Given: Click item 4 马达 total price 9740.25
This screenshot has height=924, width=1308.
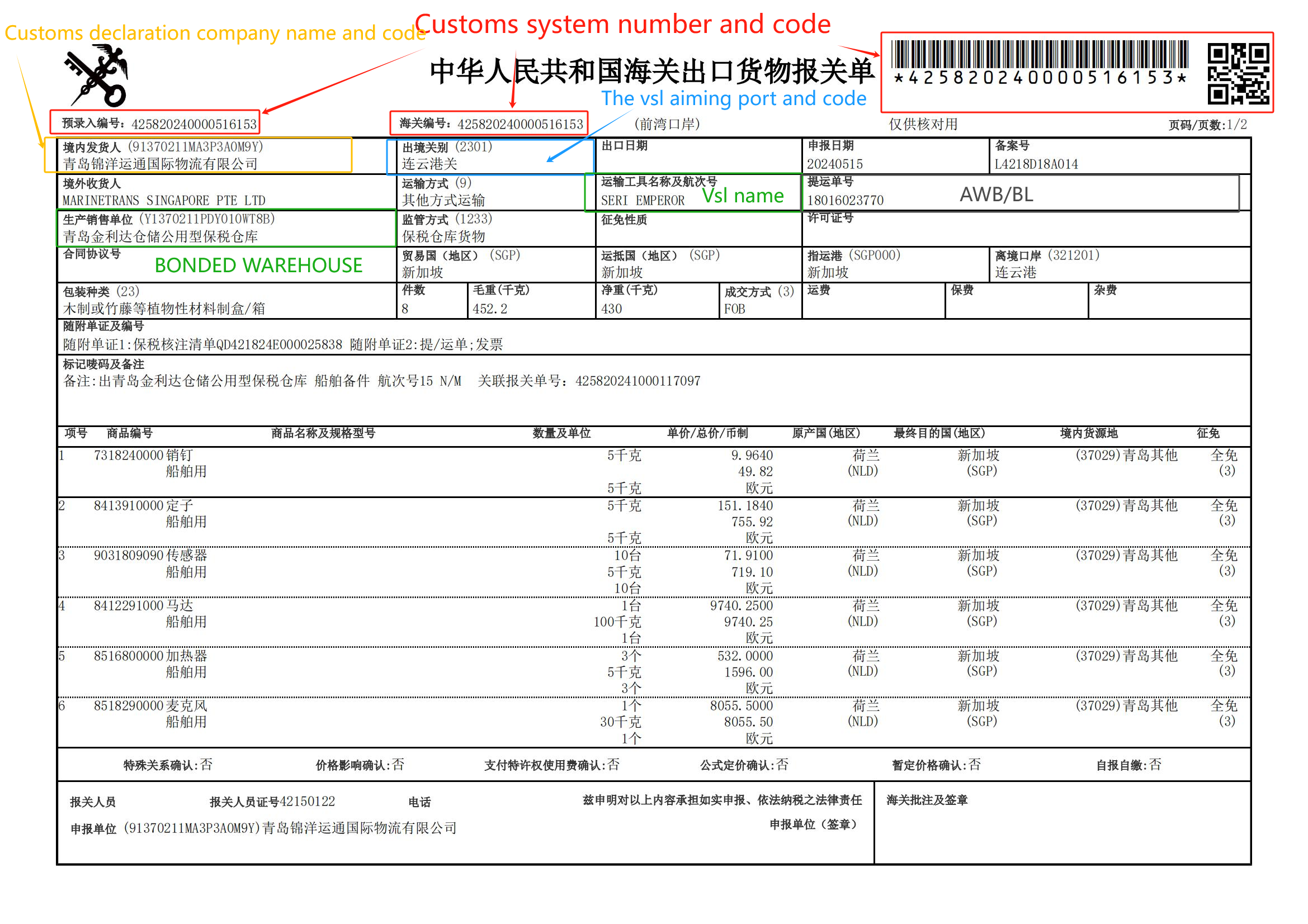Looking at the screenshot, I should point(748,622).
